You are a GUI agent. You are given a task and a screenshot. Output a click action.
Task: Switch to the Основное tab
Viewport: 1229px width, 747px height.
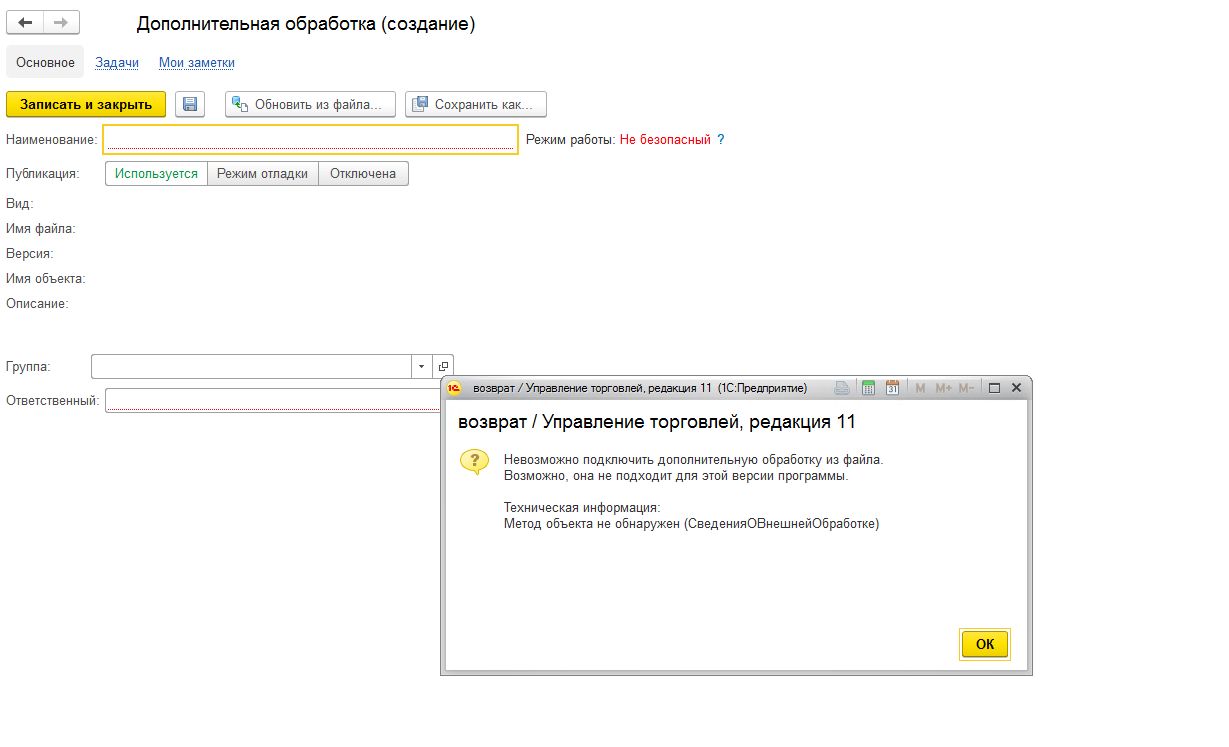pos(45,62)
